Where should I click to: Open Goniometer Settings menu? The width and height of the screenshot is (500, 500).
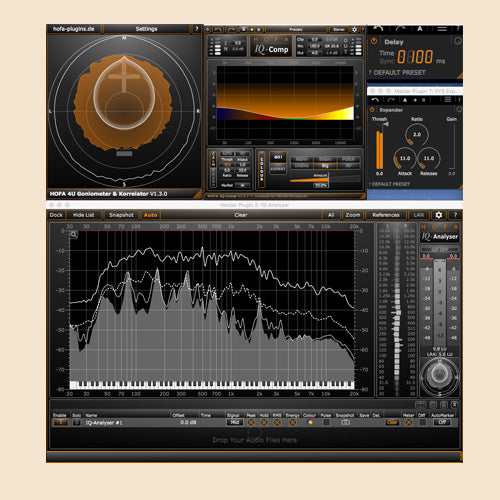click(x=146, y=29)
